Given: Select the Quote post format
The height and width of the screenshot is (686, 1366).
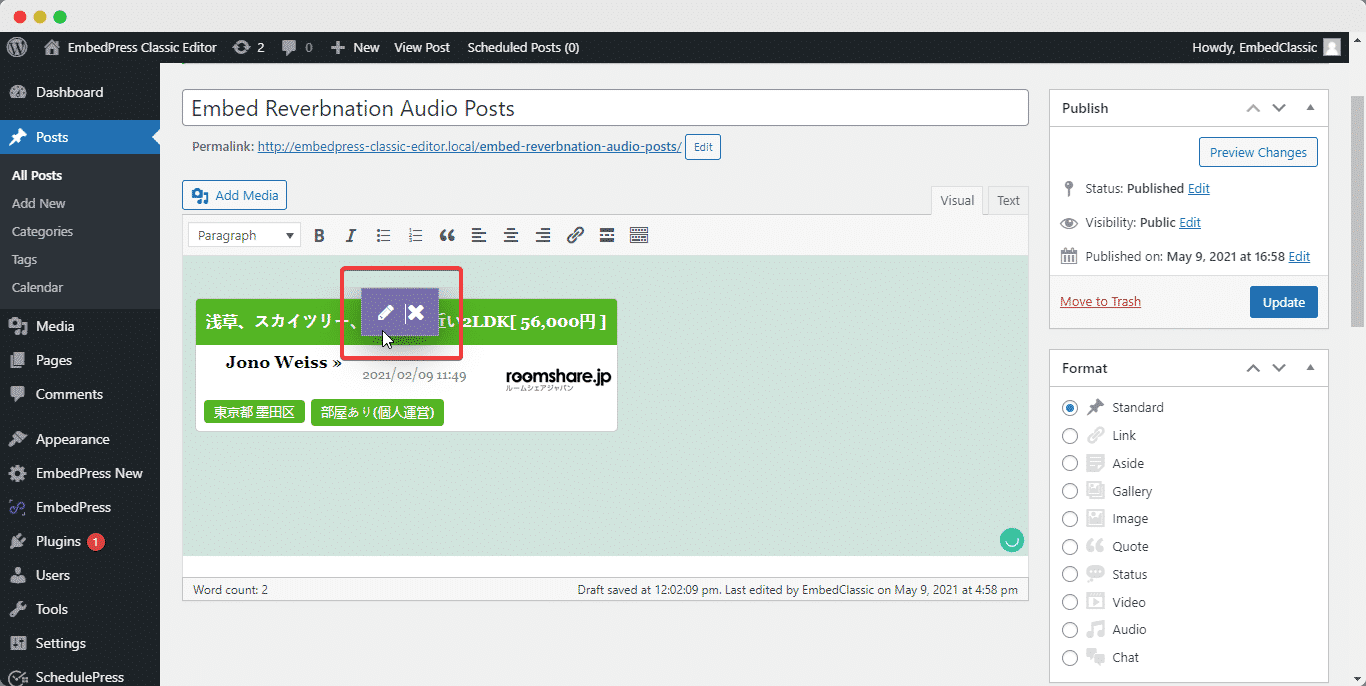Looking at the screenshot, I should point(1070,547).
